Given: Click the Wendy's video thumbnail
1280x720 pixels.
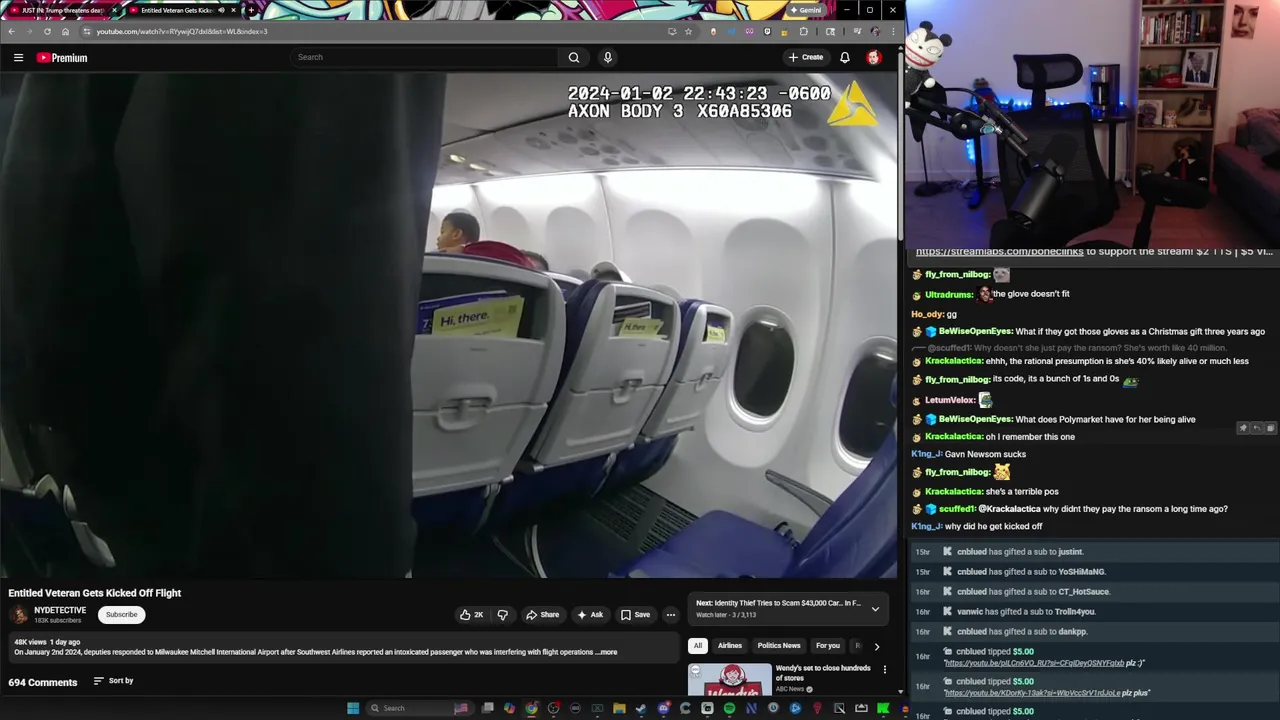Looking at the screenshot, I should click(729, 680).
